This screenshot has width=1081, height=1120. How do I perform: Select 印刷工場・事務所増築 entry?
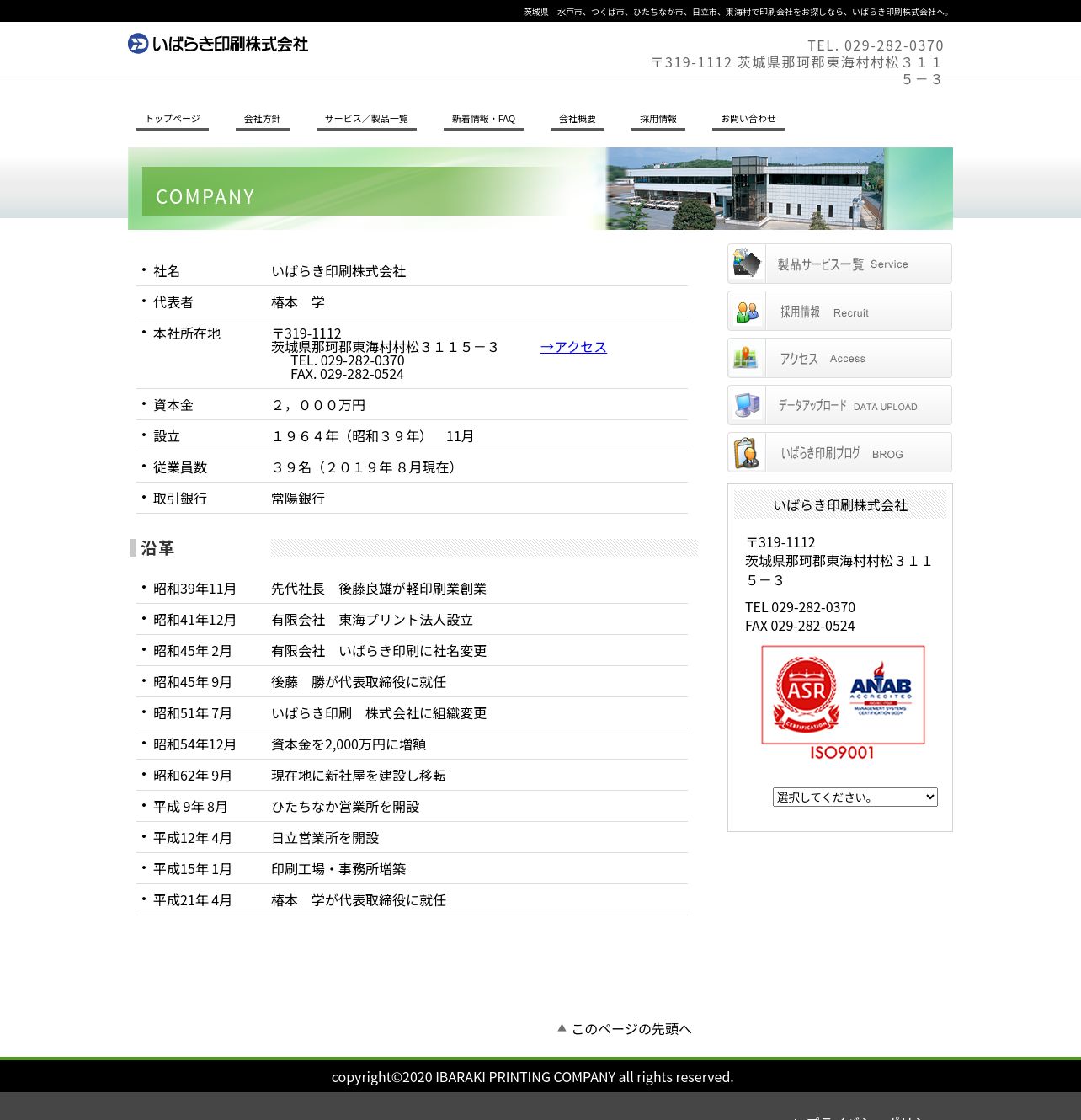(x=338, y=869)
